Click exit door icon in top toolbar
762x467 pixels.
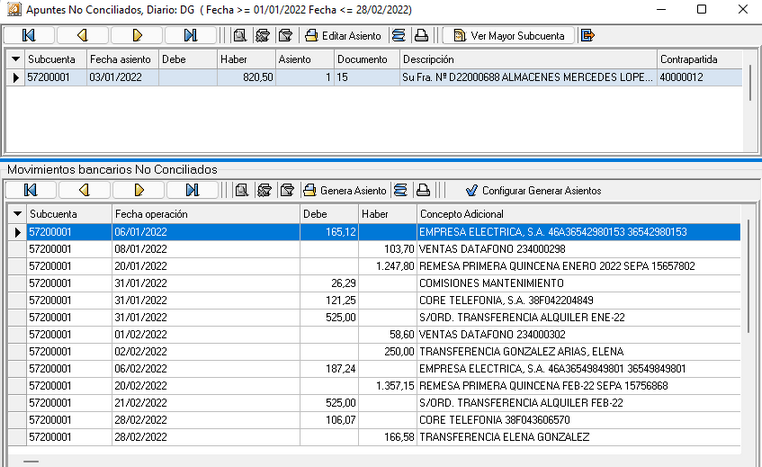(x=588, y=35)
